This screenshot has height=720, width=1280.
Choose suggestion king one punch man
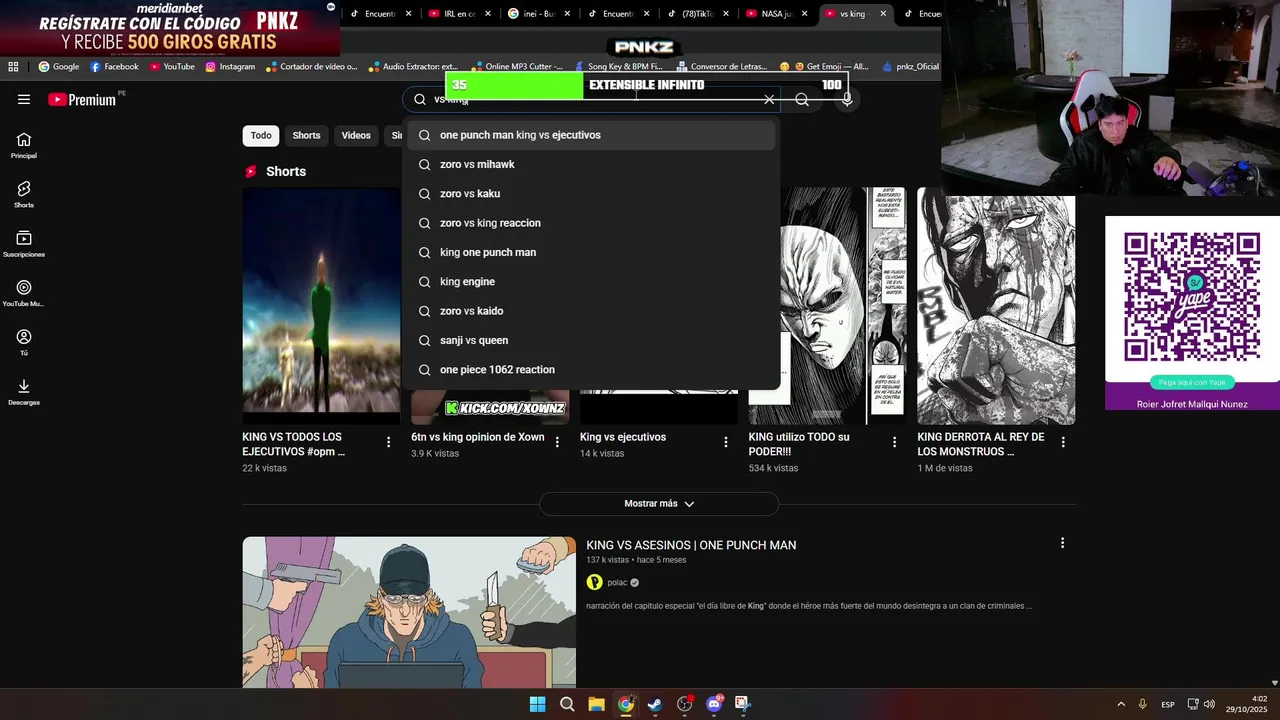point(590,252)
